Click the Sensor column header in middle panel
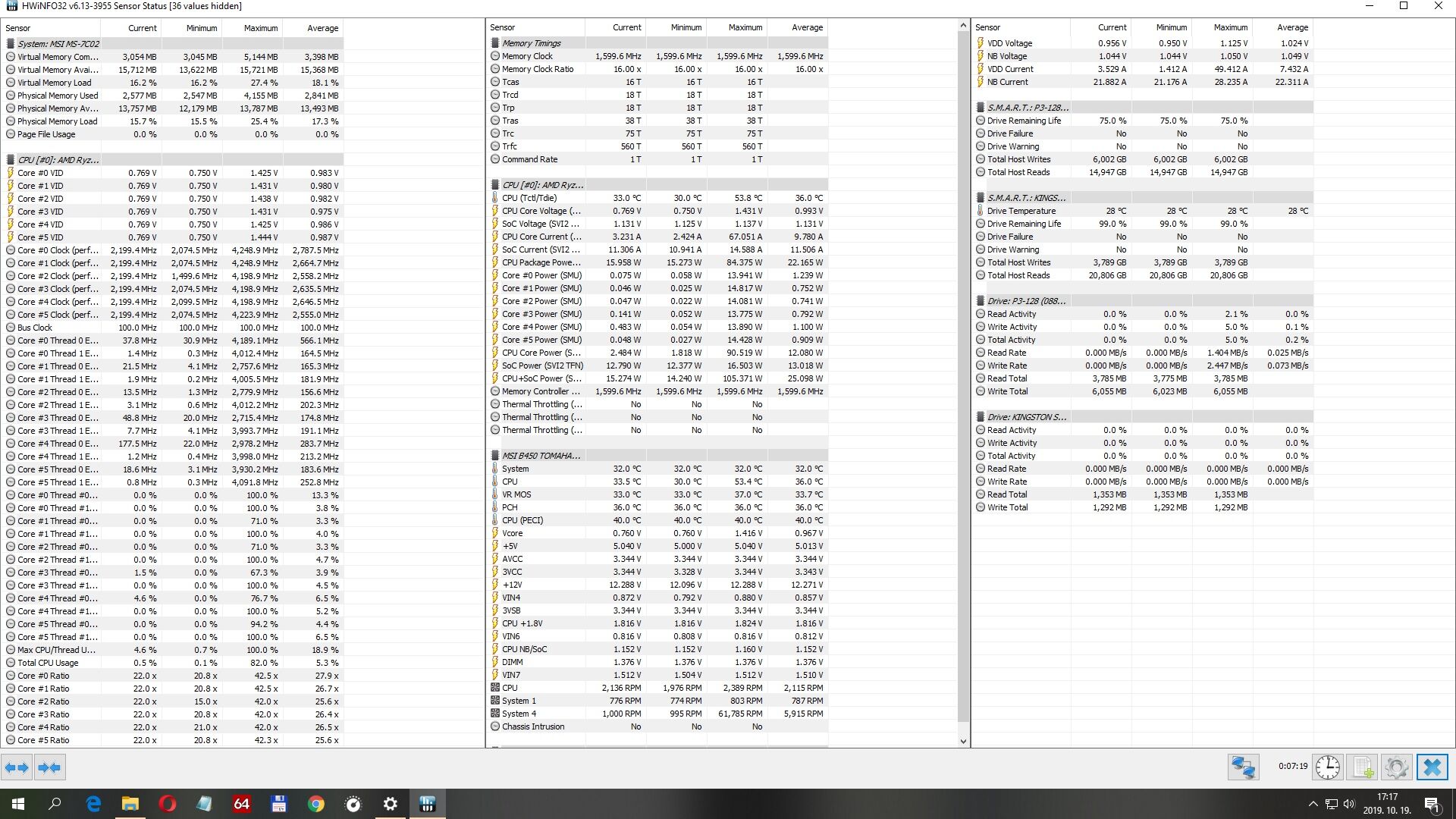The width and height of the screenshot is (1456, 819). point(535,27)
